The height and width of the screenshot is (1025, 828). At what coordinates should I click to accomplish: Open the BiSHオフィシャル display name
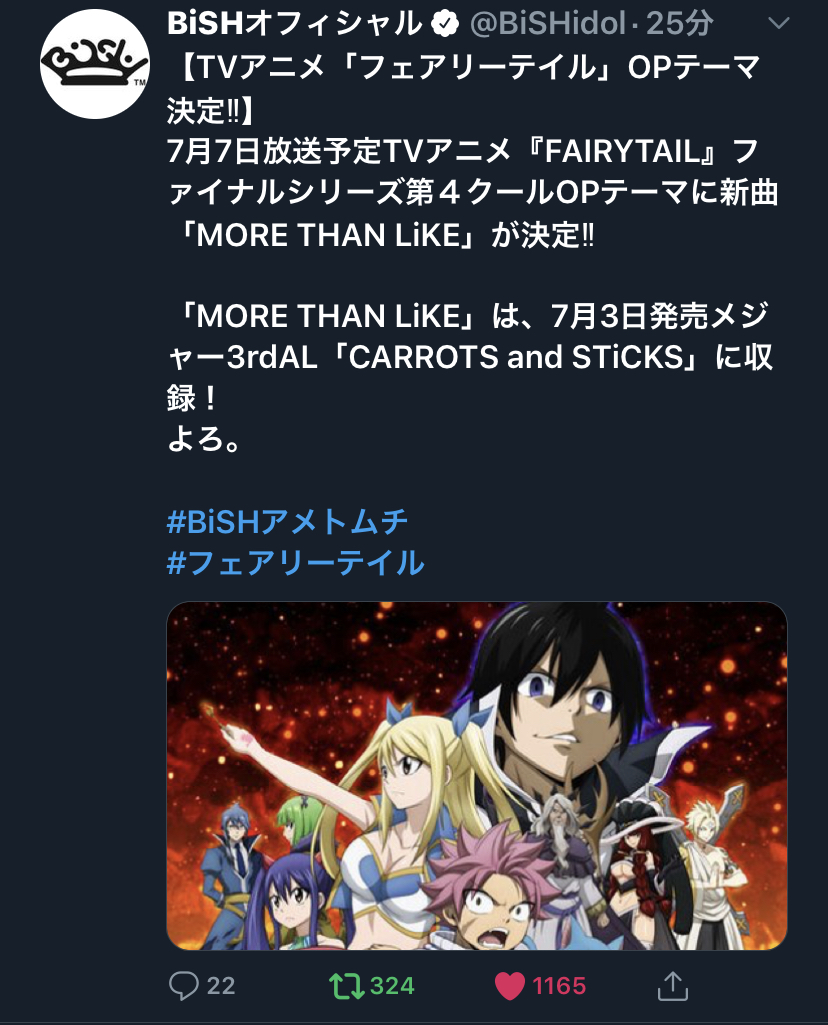(295, 24)
